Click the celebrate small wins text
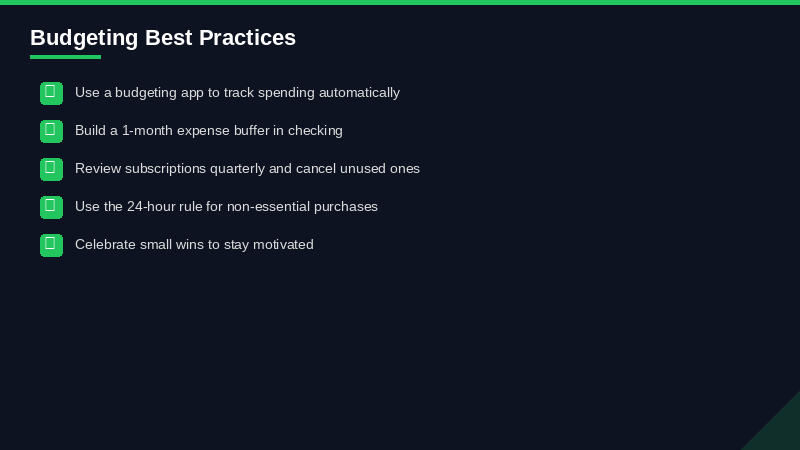 coord(194,245)
